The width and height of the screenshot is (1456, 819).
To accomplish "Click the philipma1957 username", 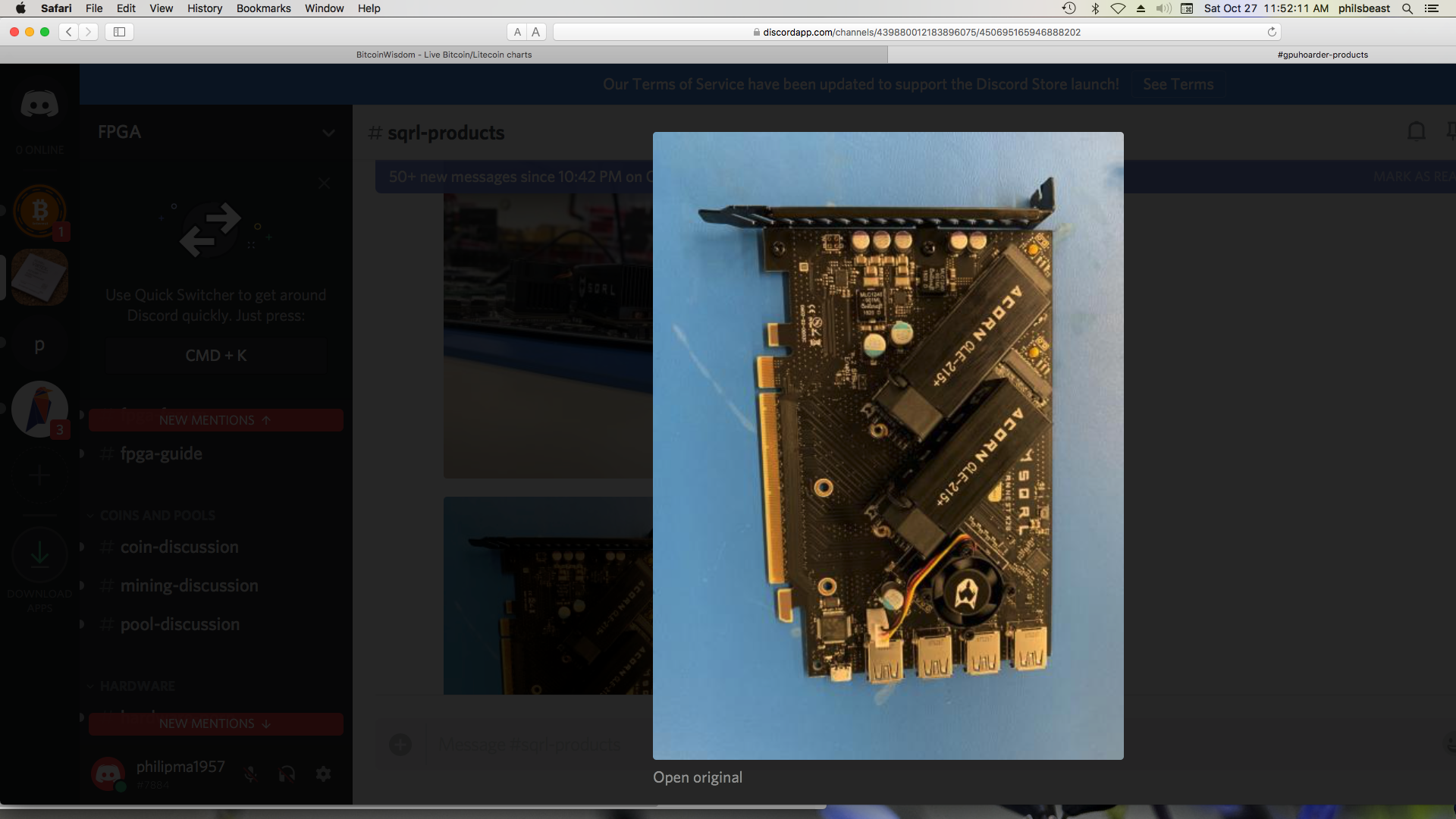I will 180,767.
